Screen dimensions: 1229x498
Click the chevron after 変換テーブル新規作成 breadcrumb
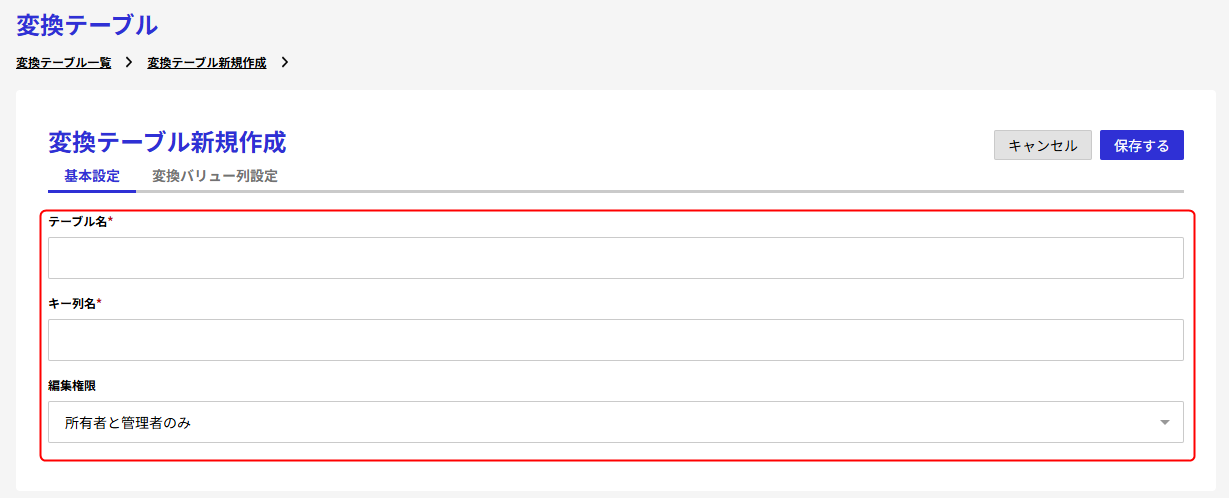click(x=285, y=63)
